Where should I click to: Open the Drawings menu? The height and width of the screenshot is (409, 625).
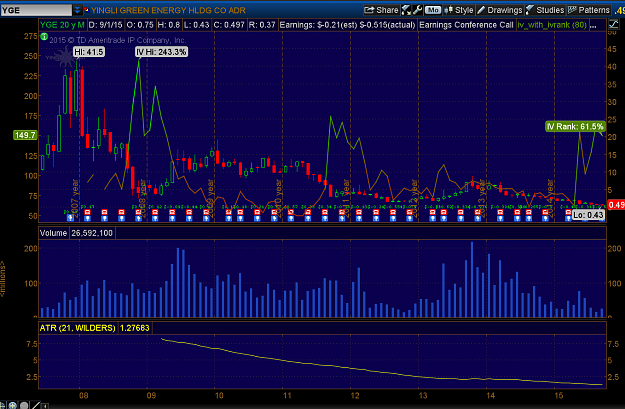pyautogui.click(x=500, y=10)
